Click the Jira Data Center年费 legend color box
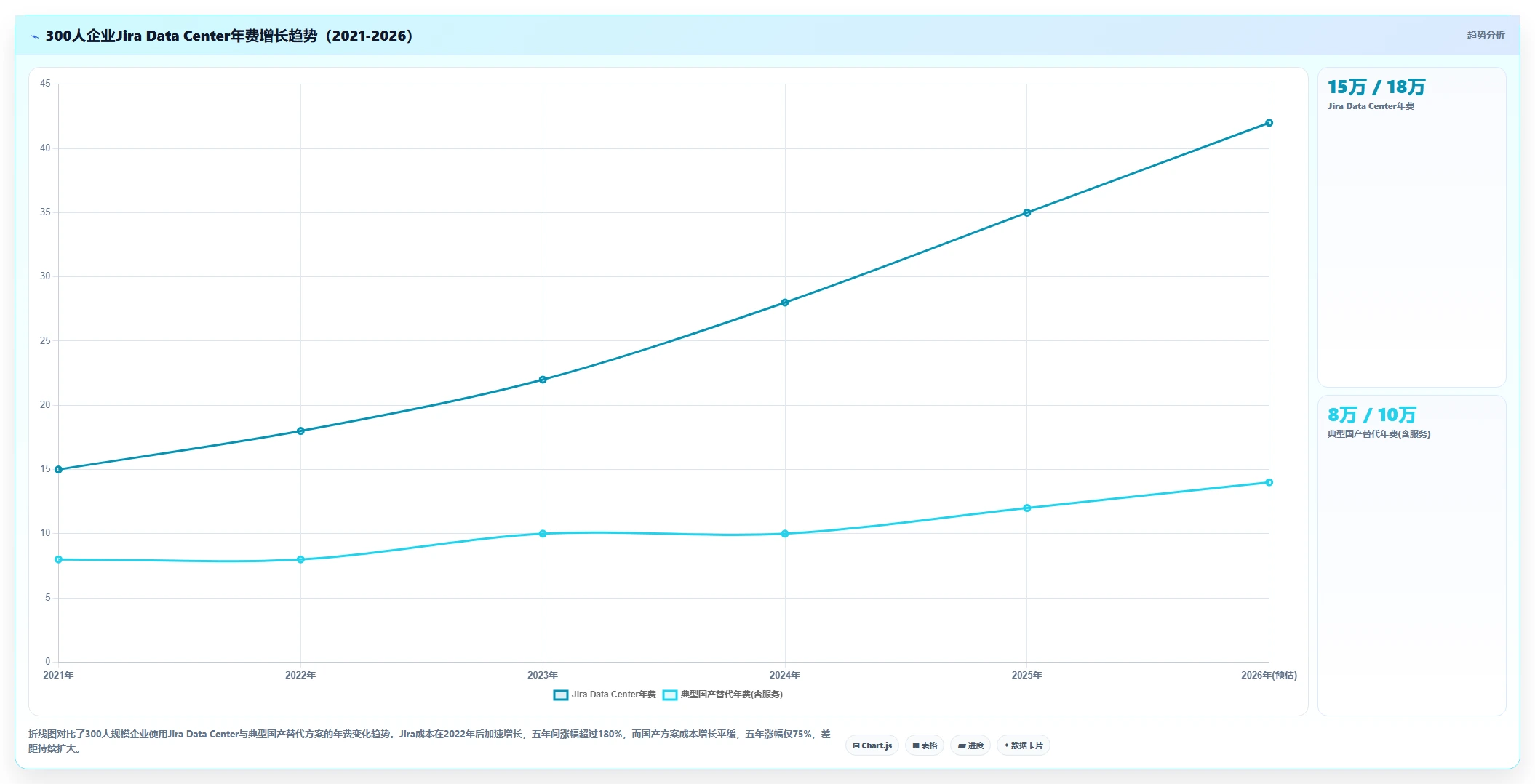Screen dimensions: 1535x784 (560, 695)
